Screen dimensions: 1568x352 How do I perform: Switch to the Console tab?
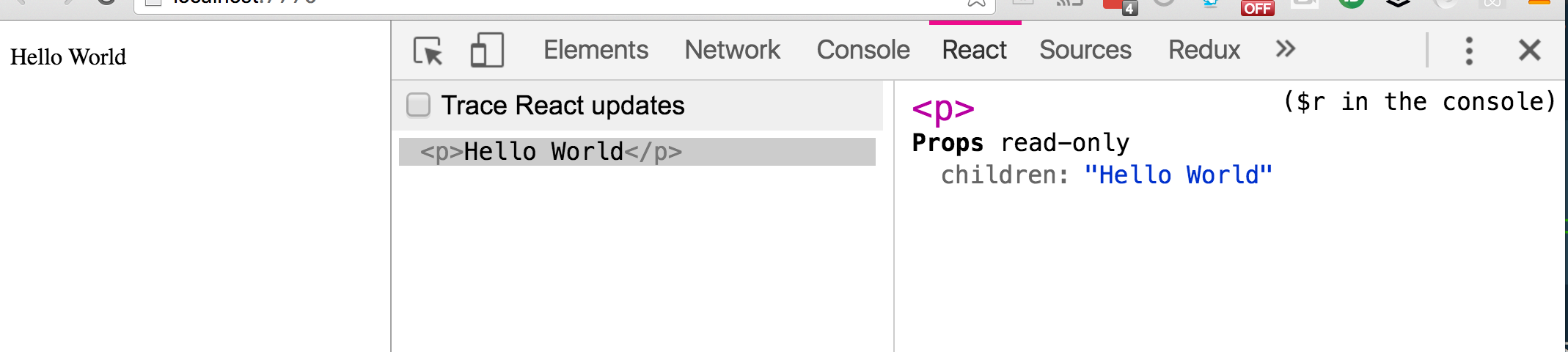(862, 50)
